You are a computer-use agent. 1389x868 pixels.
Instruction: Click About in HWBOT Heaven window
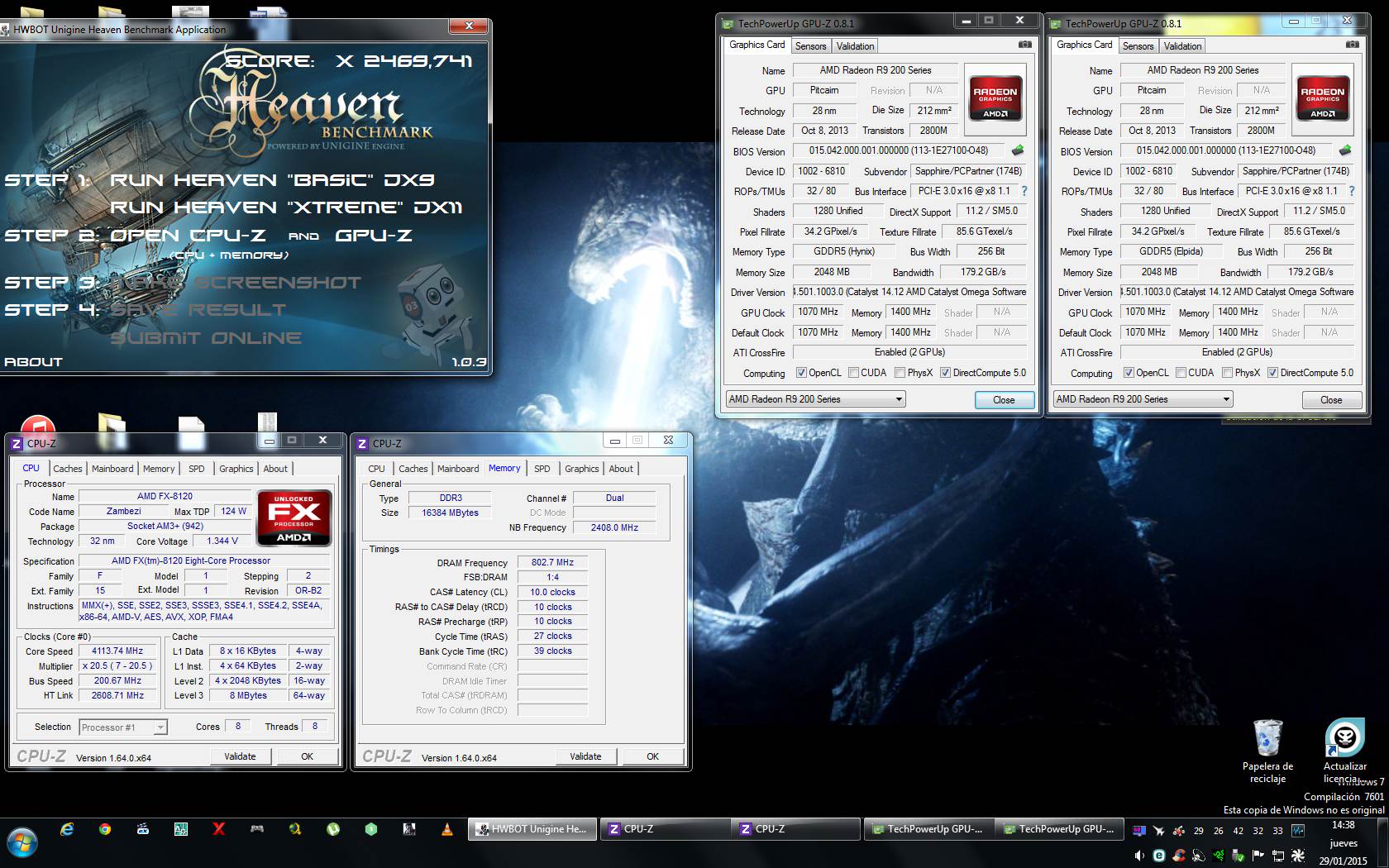33,362
